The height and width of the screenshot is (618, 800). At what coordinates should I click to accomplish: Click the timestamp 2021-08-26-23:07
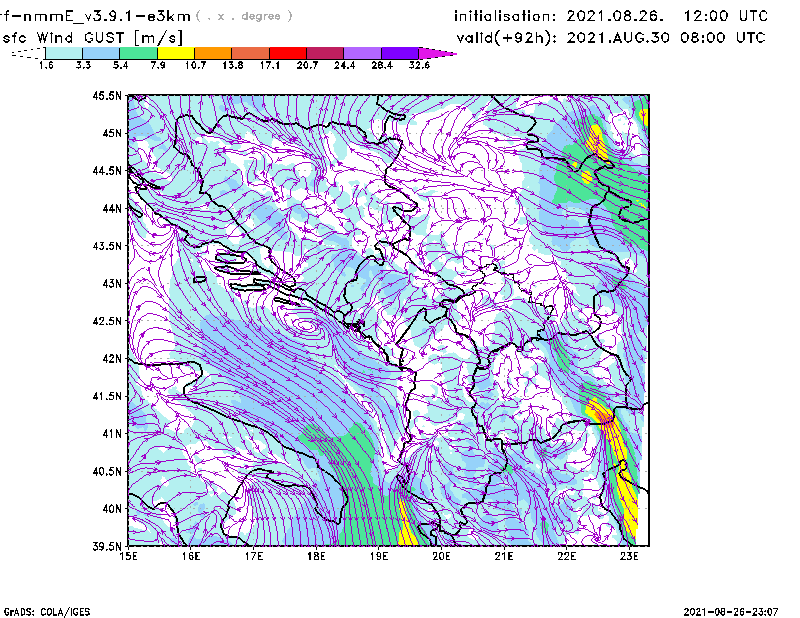coord(731,612)
